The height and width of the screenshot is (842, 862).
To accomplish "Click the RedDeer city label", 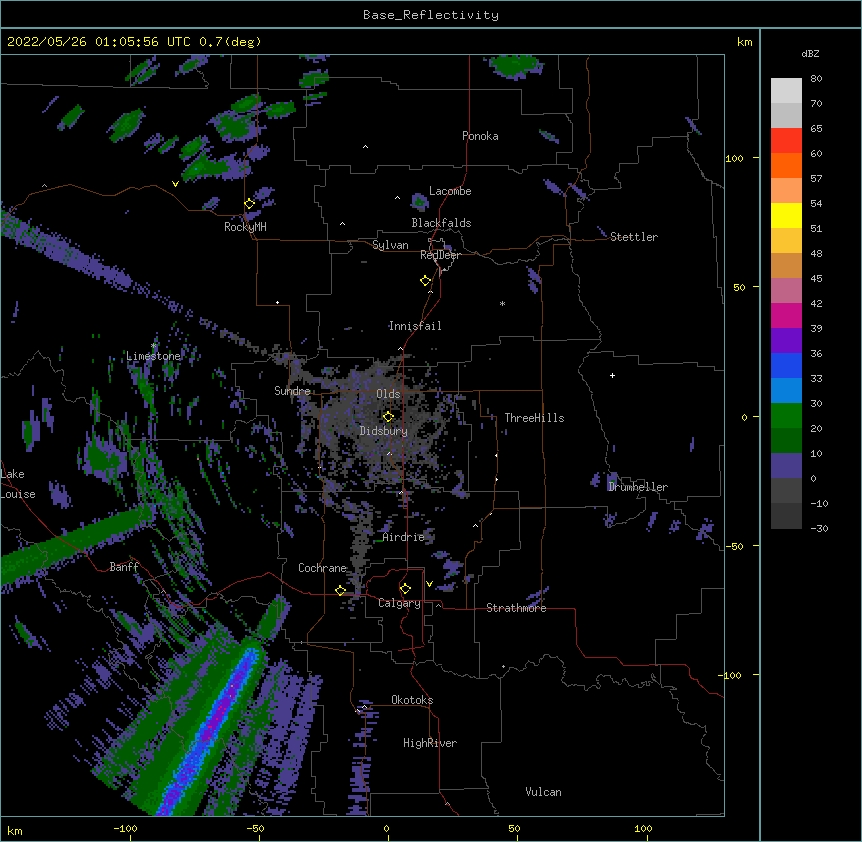I will (440, 255).
